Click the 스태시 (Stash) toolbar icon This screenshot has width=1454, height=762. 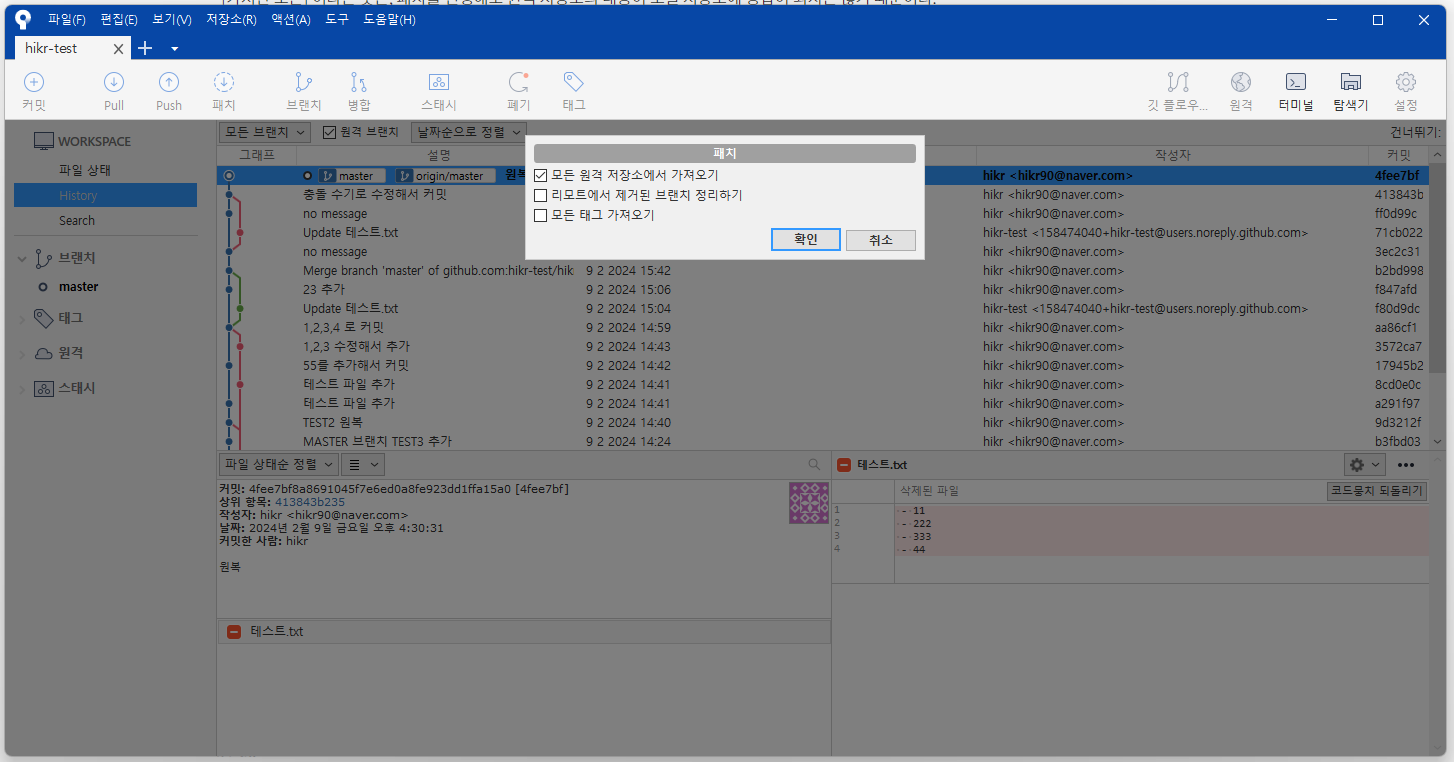click(439, 91)
